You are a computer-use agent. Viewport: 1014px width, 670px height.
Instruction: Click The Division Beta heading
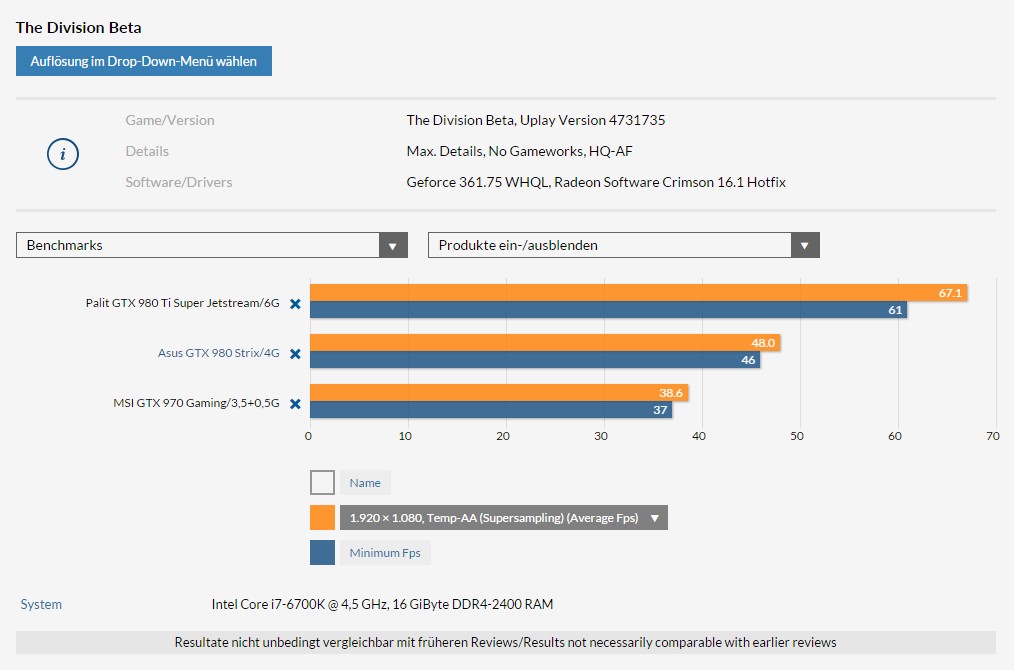coord(78,27)
